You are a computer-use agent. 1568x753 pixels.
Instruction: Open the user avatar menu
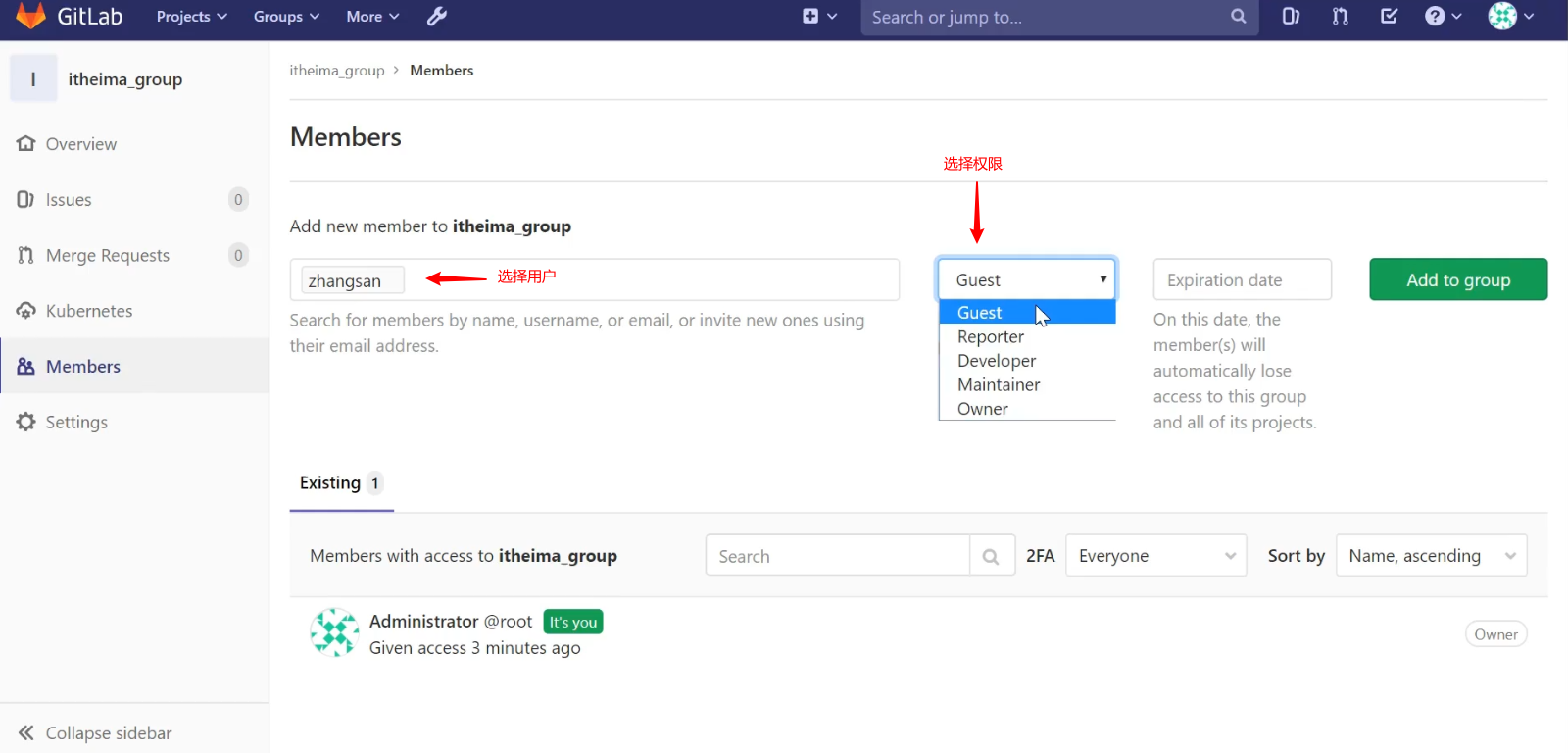pos(1510,16)
